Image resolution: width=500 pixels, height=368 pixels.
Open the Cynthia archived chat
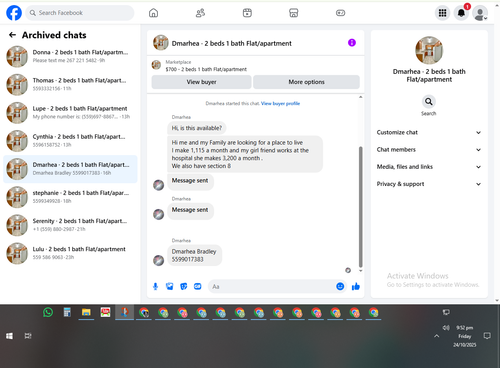(x=70, y=141)
